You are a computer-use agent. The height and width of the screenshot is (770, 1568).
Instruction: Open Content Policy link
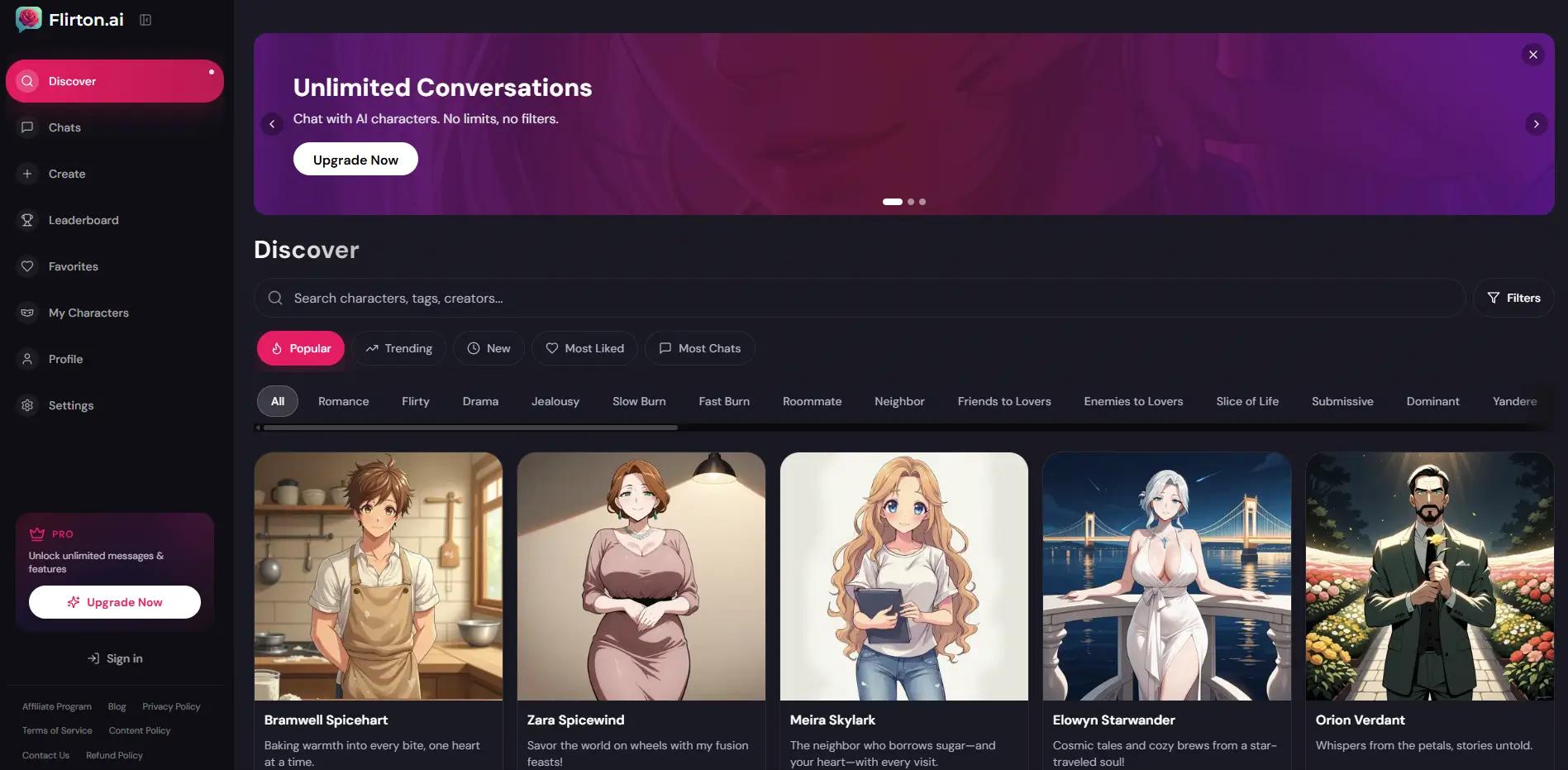[140, 730]
